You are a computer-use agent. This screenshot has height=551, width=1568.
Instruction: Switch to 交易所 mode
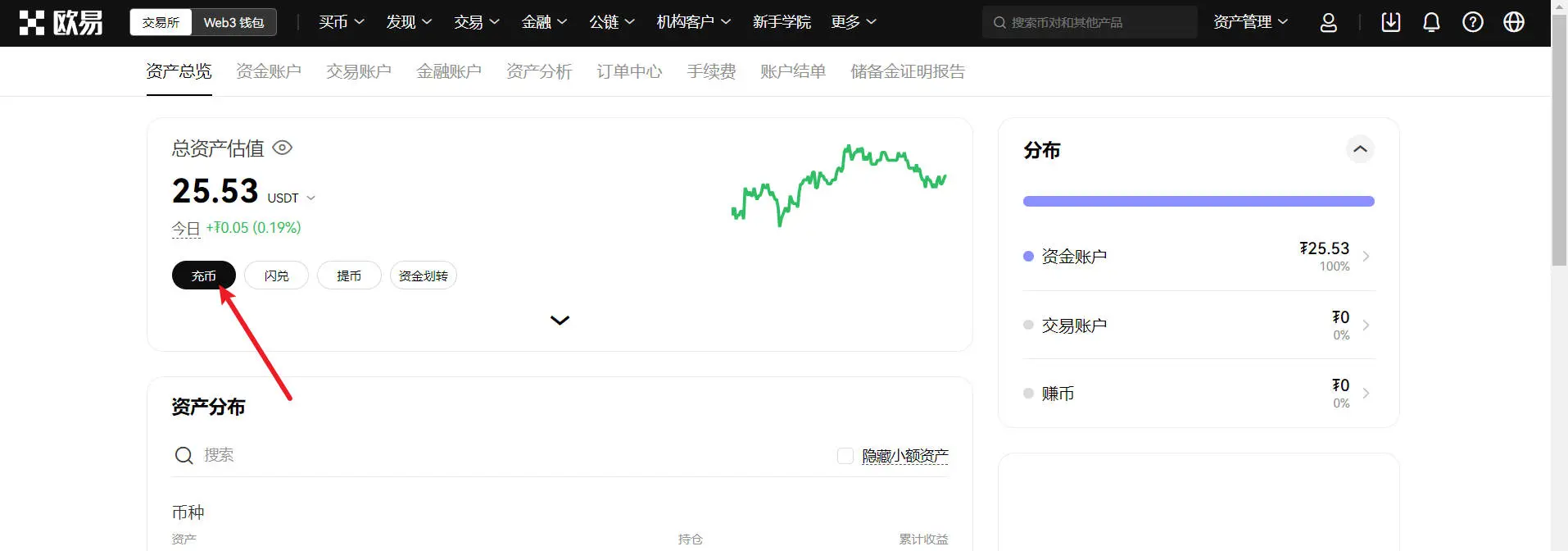tap(161, 22)
